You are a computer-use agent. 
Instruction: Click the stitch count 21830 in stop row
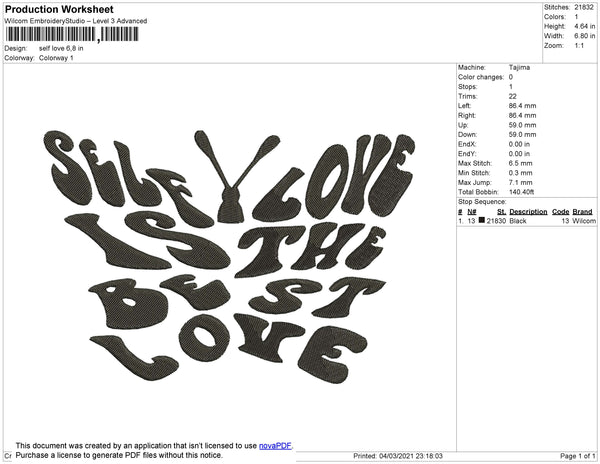point(496,221)
